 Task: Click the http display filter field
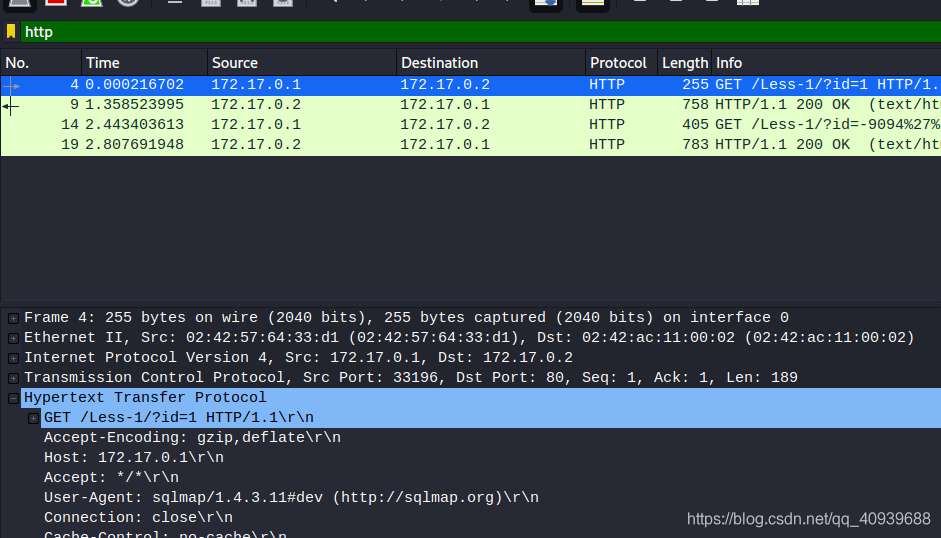click(481, 32)
